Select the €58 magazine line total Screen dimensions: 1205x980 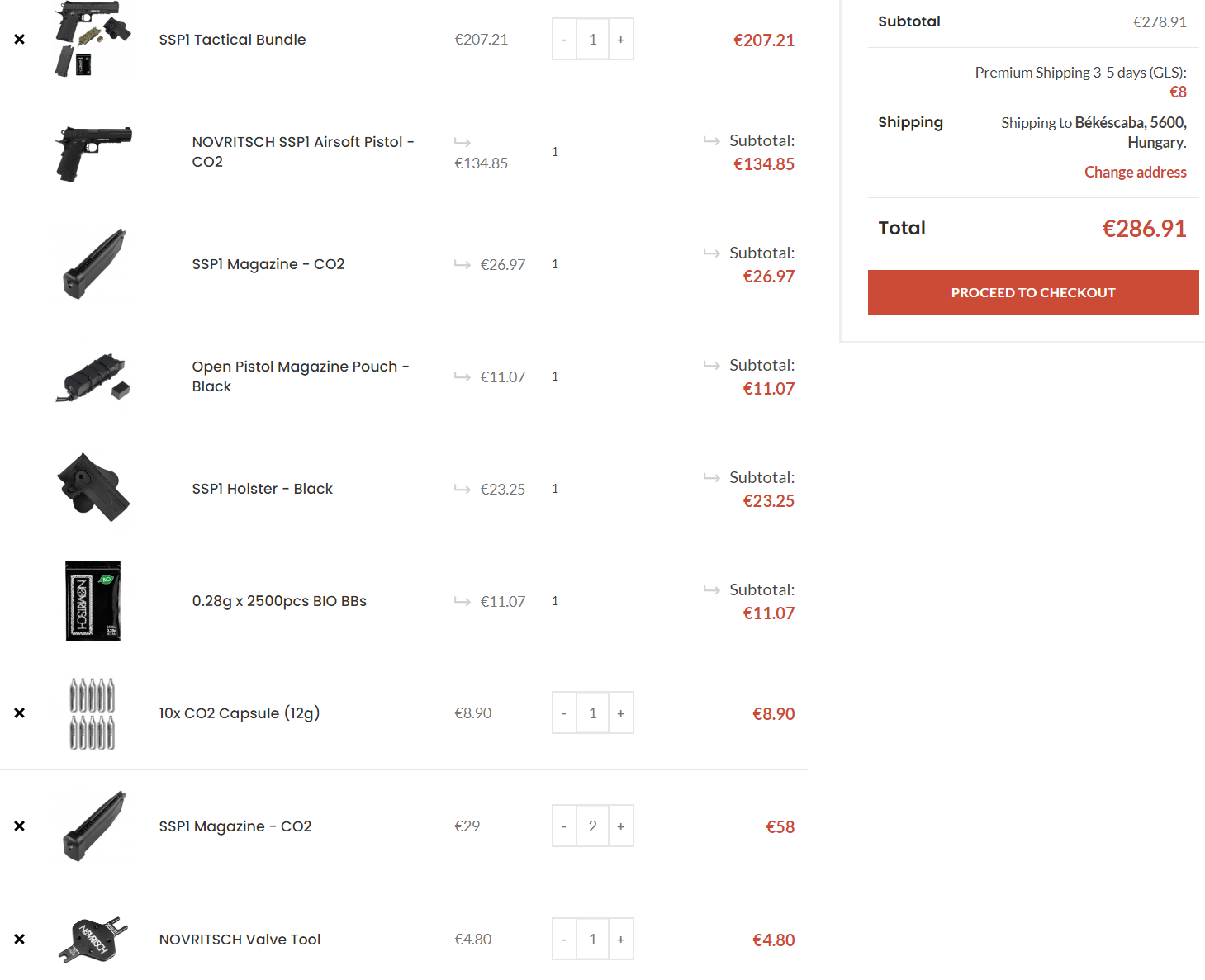coord(780,827)
